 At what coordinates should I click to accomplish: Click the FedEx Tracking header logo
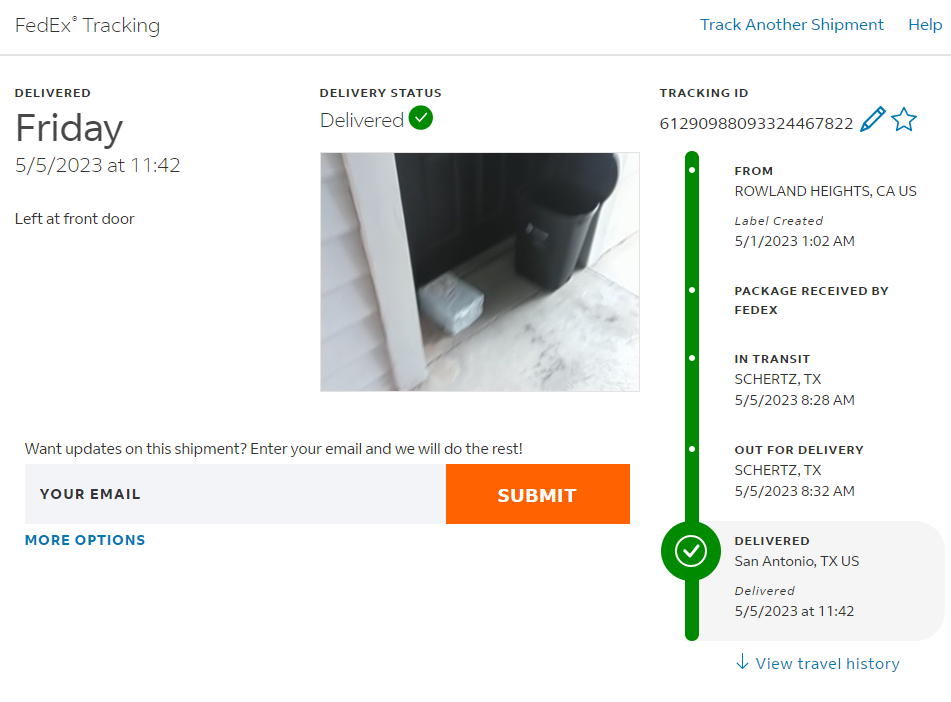[87, 25]
